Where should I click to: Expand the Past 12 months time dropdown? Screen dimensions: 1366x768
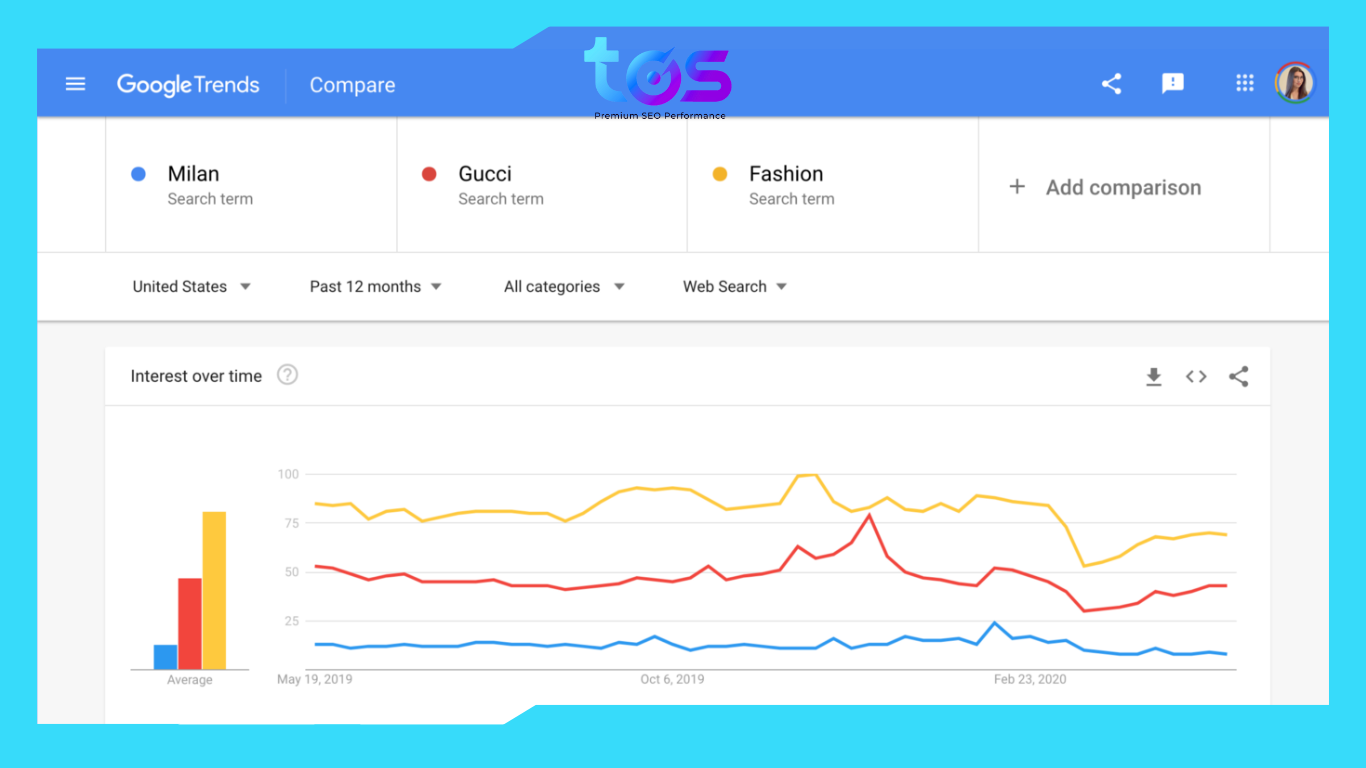375,286
